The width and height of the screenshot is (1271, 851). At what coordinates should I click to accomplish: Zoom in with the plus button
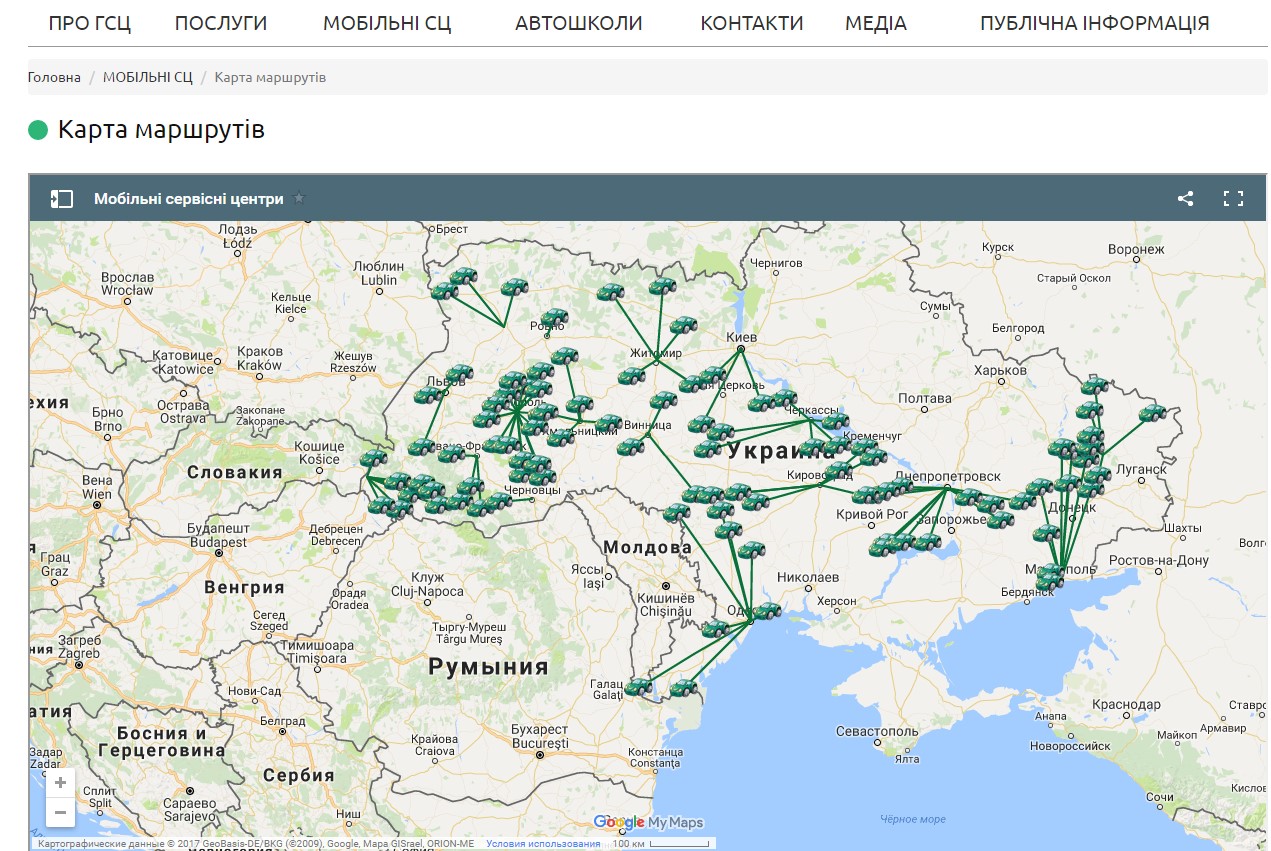61,783
